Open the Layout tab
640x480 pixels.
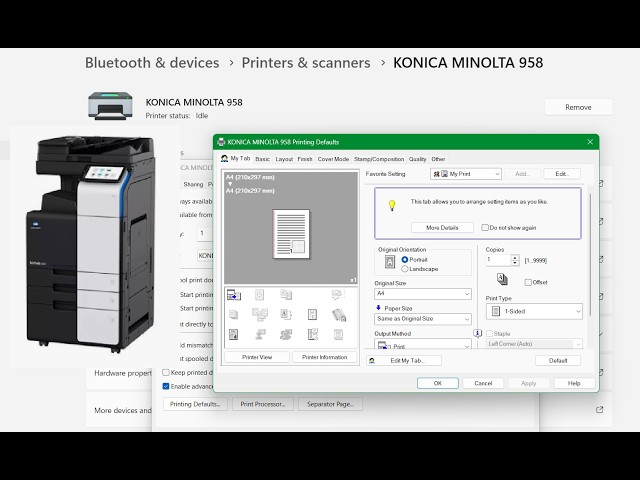284,159
